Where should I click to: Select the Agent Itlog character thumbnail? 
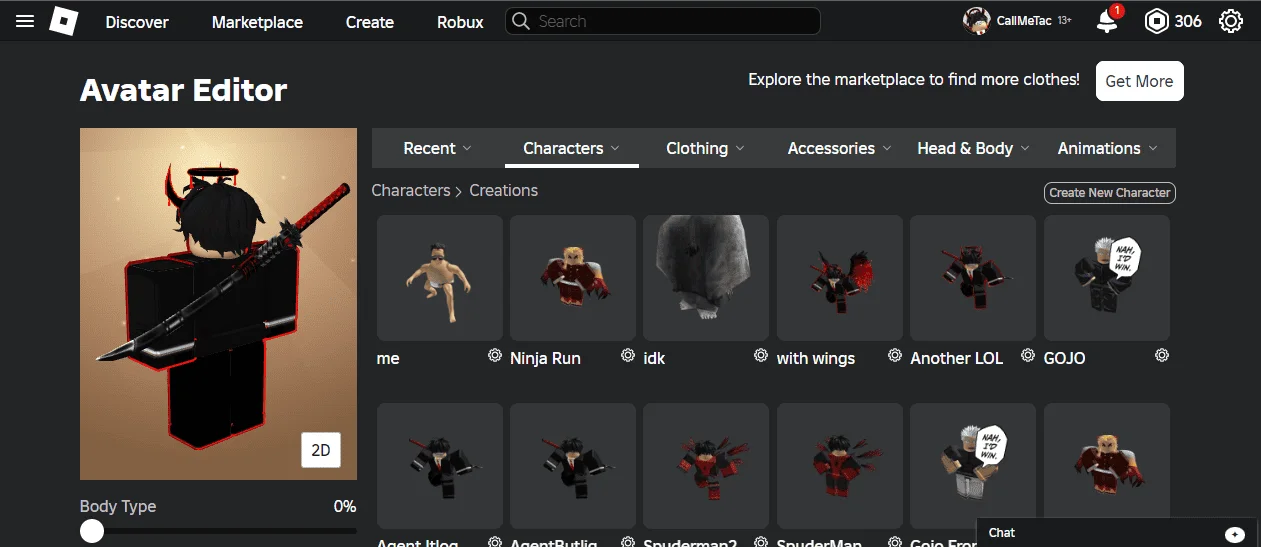tap(440, 466)
